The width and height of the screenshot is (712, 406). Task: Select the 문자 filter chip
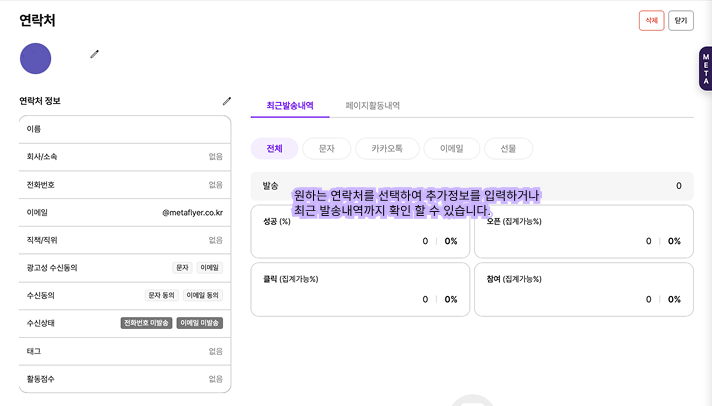click(x=326, y=149)
